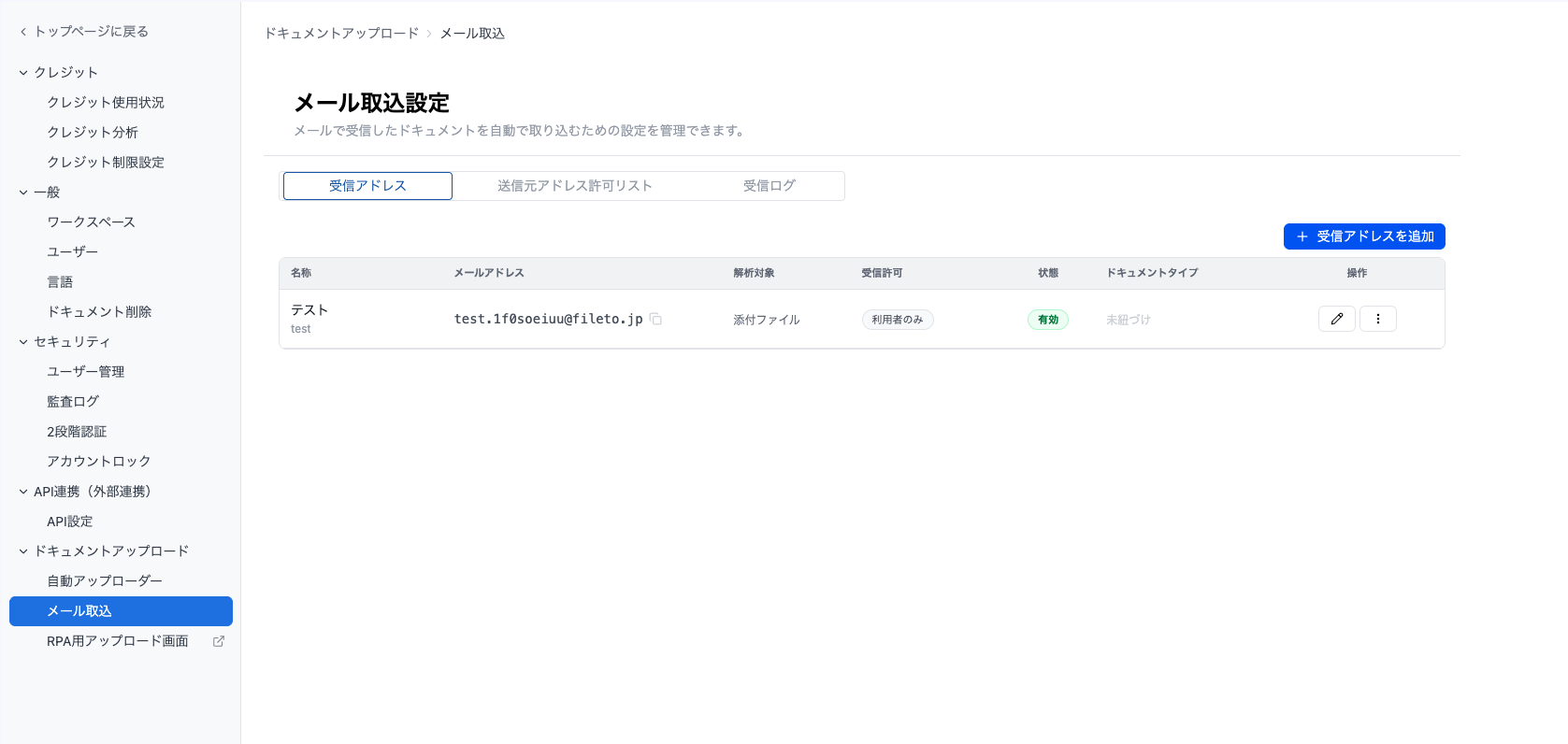
Task: View 監査ログ page
Action: [x=73, y=402]
